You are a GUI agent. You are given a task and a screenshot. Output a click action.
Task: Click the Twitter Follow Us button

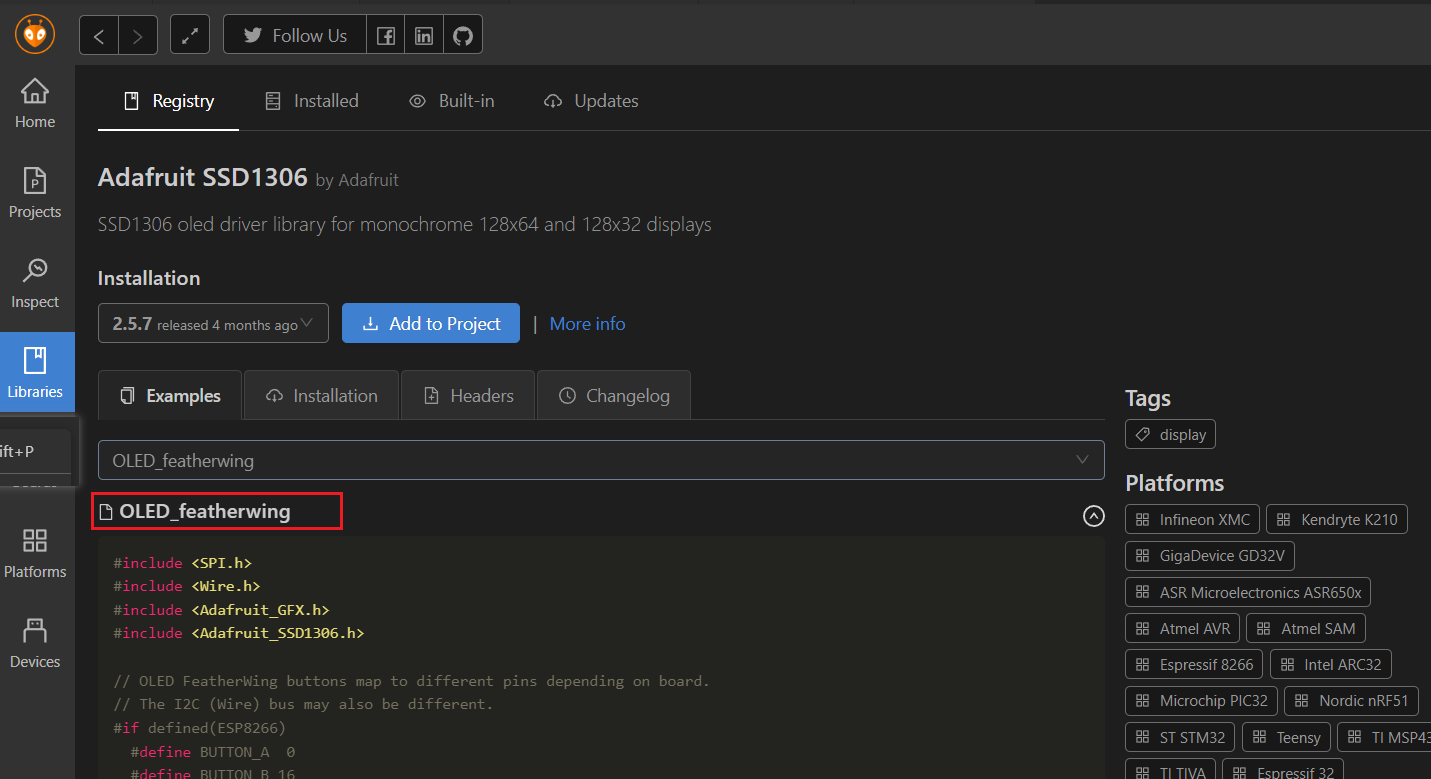295,36
